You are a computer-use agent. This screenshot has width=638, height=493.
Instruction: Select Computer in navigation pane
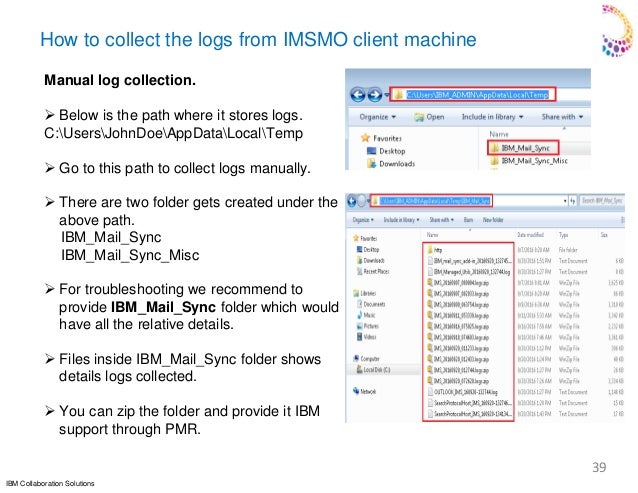click(x=366, y=359)
